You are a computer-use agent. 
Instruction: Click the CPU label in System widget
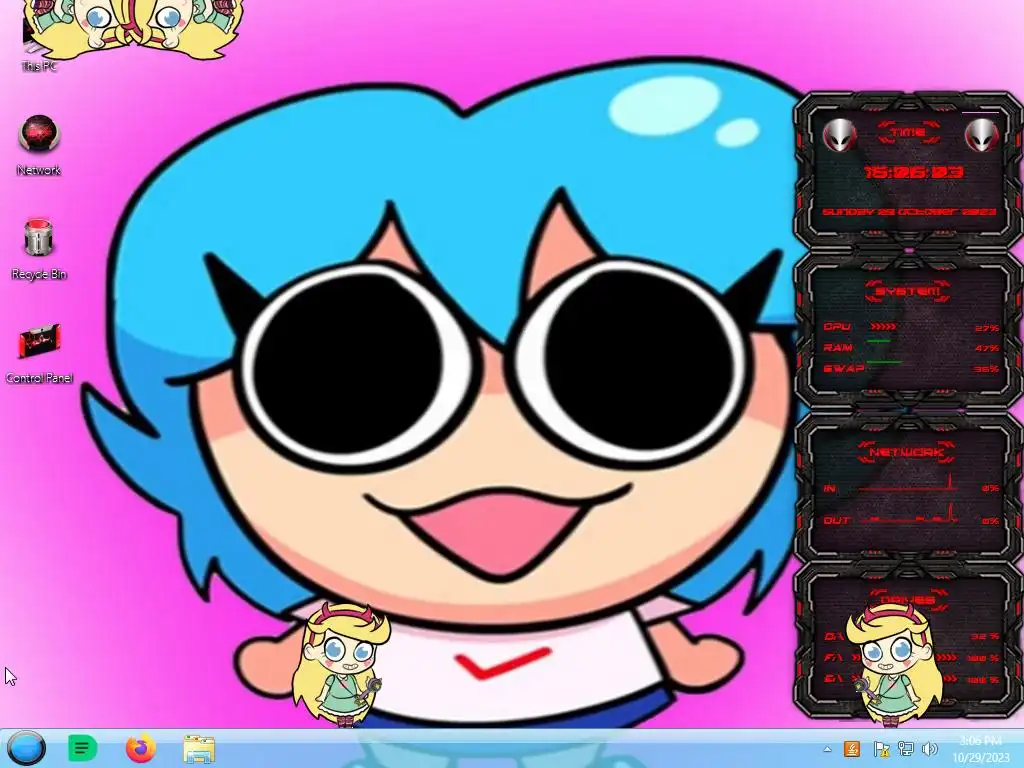837,327
